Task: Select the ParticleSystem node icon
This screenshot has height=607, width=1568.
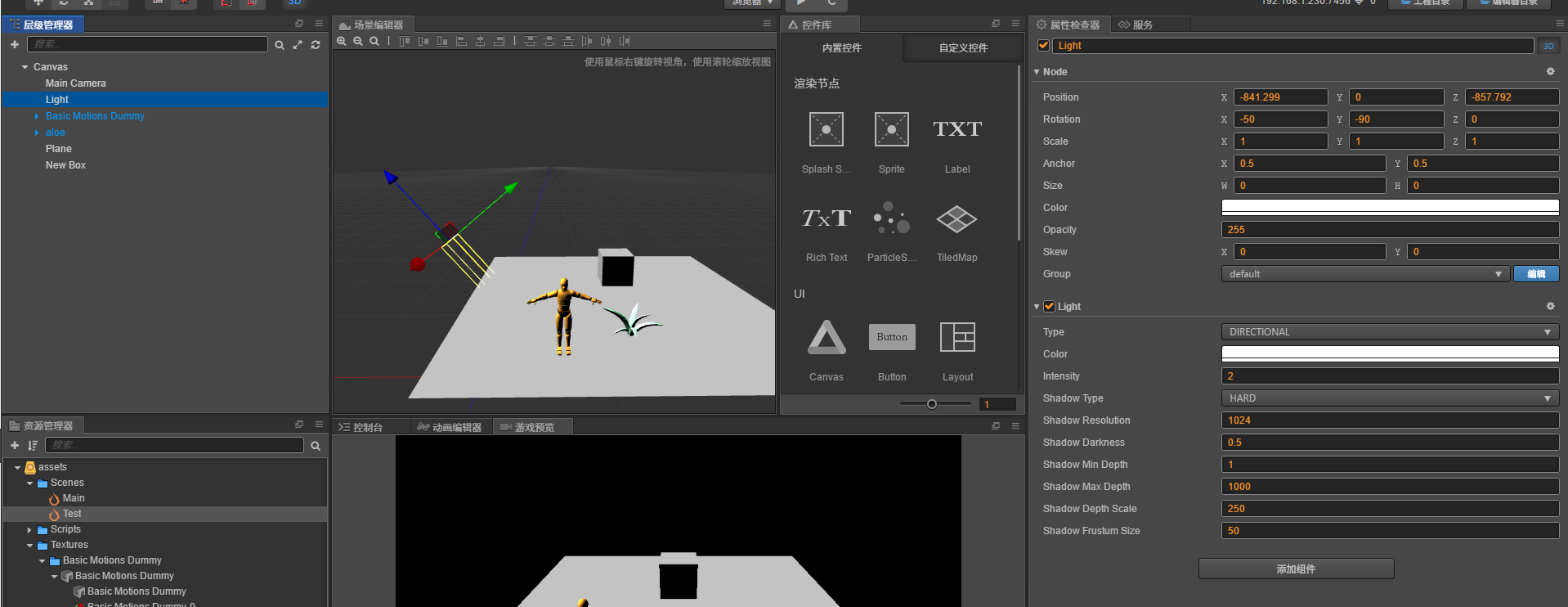Action: 891,218
